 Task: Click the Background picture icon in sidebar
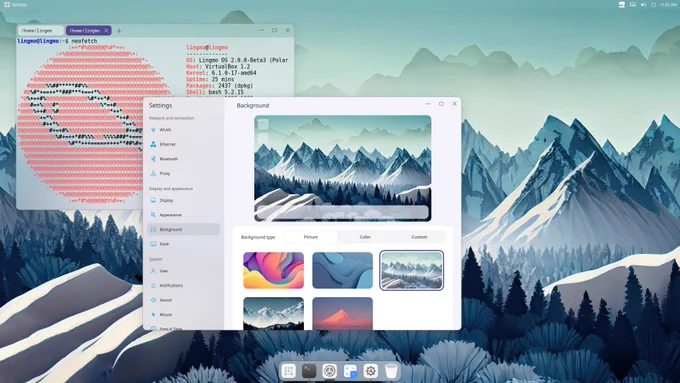(153, 229)
